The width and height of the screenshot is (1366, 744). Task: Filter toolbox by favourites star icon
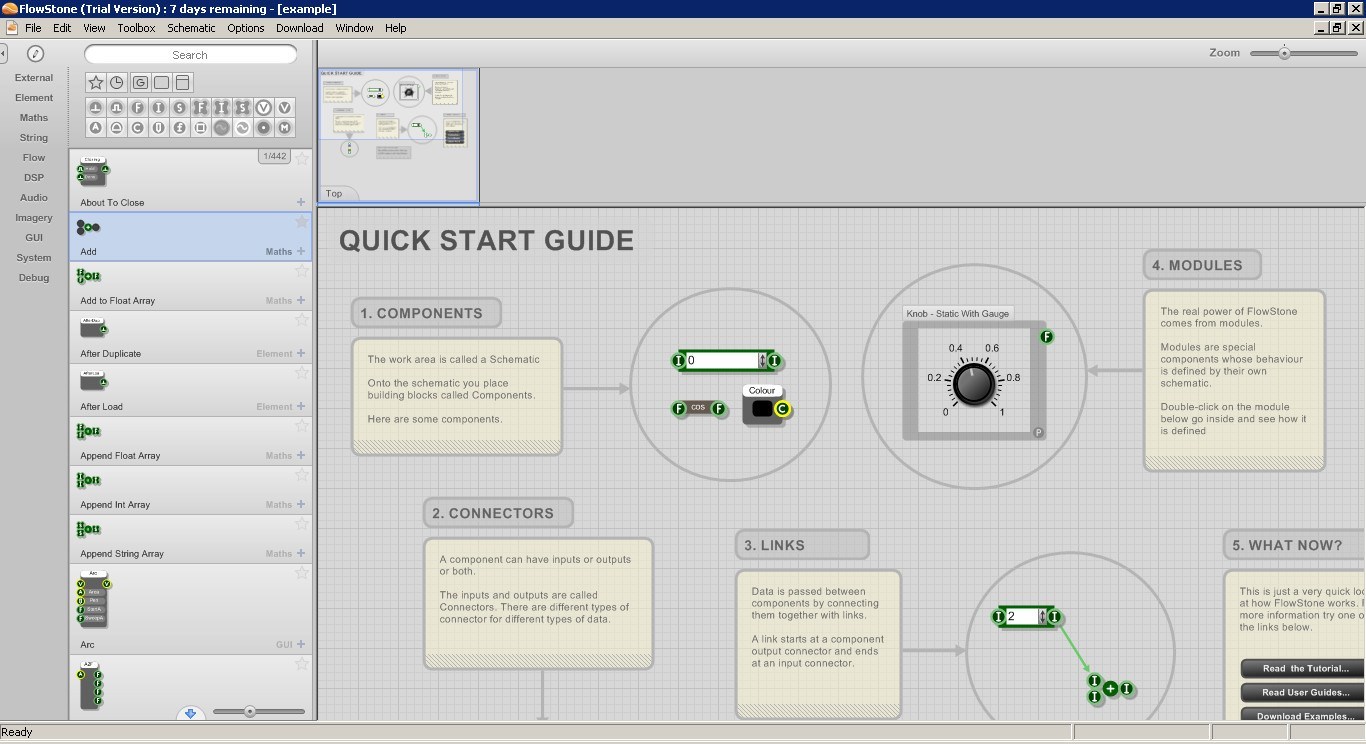tap(96, 83)
